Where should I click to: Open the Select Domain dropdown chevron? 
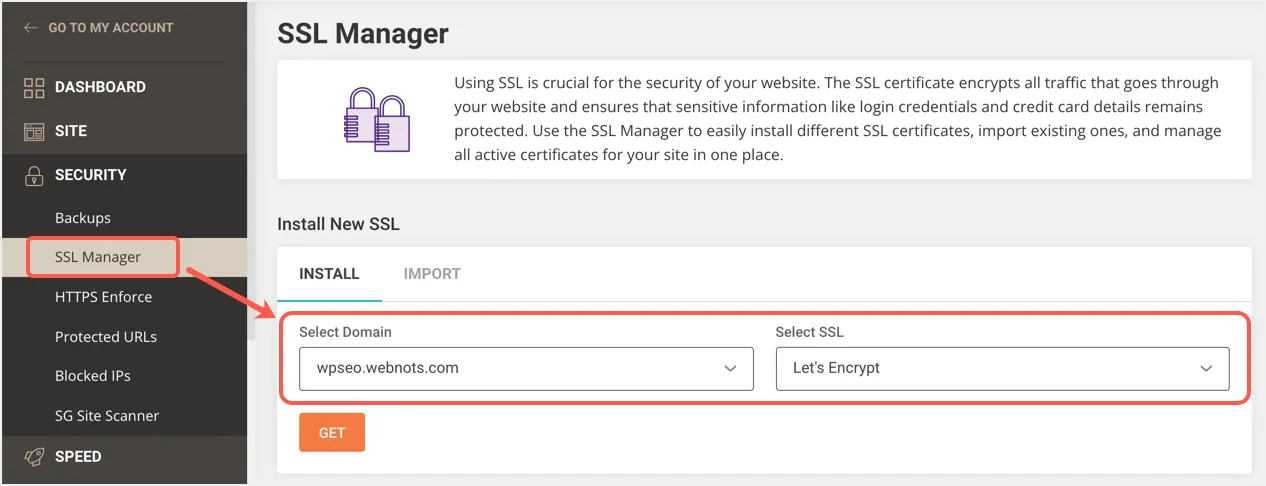coord(730,368)
